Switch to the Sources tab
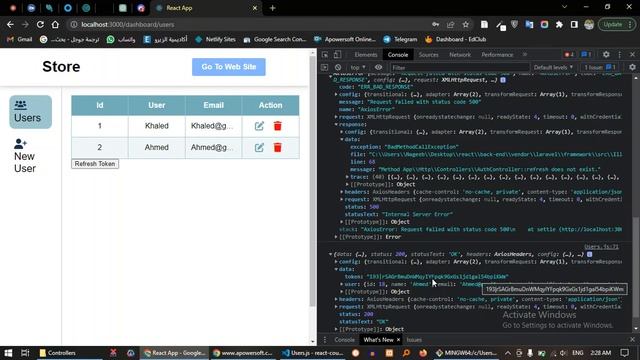 click(428, 55)
